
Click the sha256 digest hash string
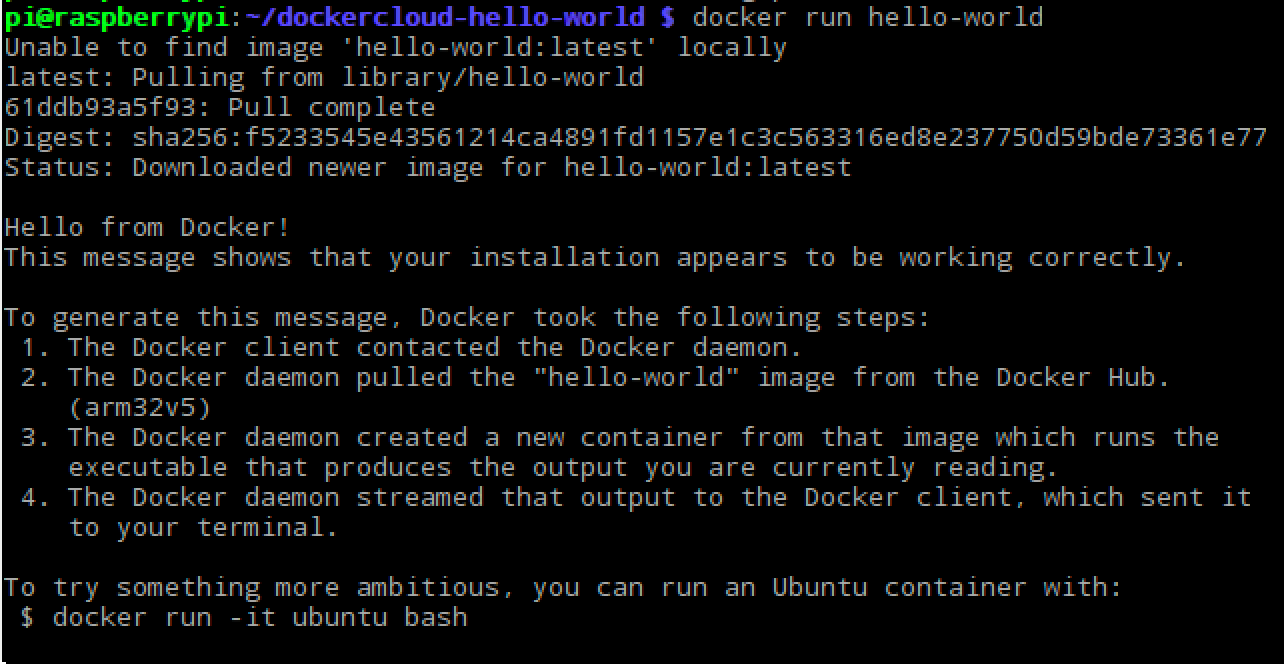coord(700,137)
